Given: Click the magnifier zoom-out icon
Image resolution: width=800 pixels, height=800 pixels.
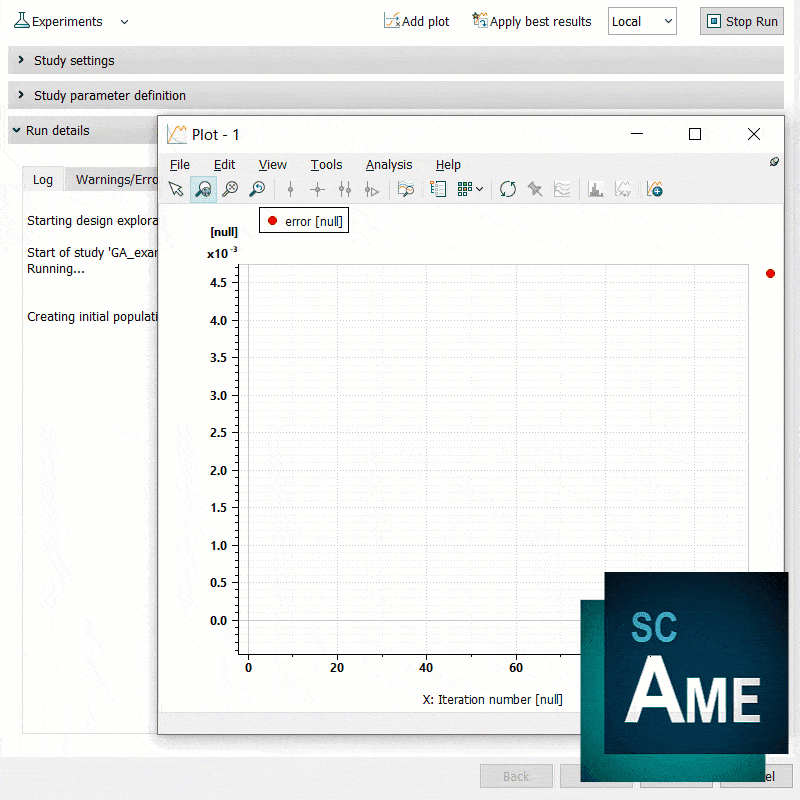Looking at the screenshot, I should point(230,189).
